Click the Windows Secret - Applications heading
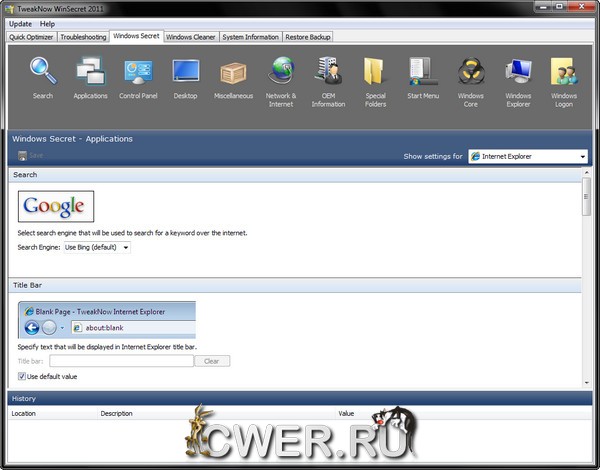The height and width of the screenshot is (470, 600). 72,139
